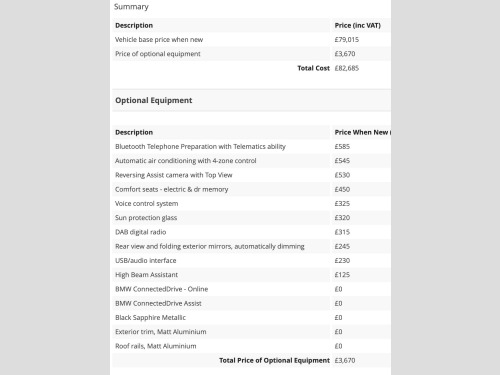Select the Voice control system entry
500x375 pixels.
(147, 204)
